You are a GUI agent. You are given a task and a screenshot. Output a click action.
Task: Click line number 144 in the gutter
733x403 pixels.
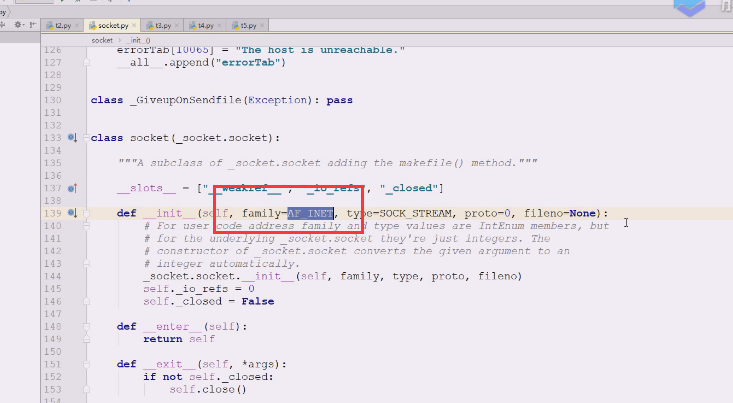[53, 276]
